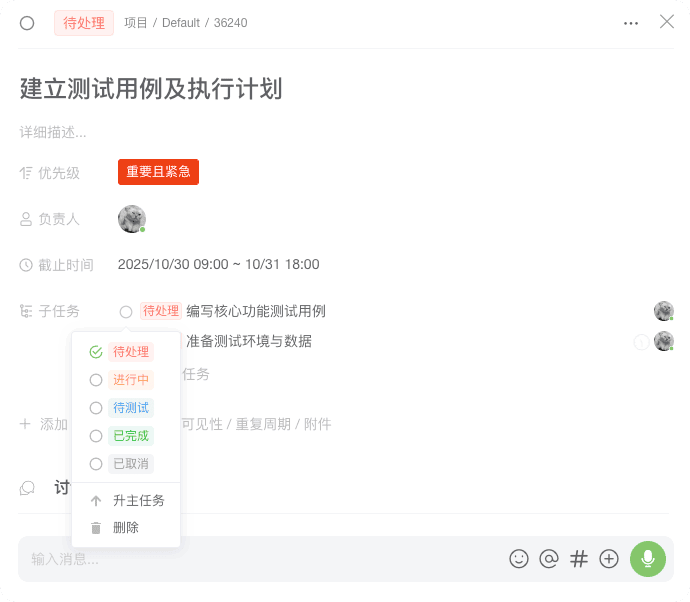Mark main task complete with header circle
The height and width of the screenshot is (602, 690).
[x=27, y=23]
